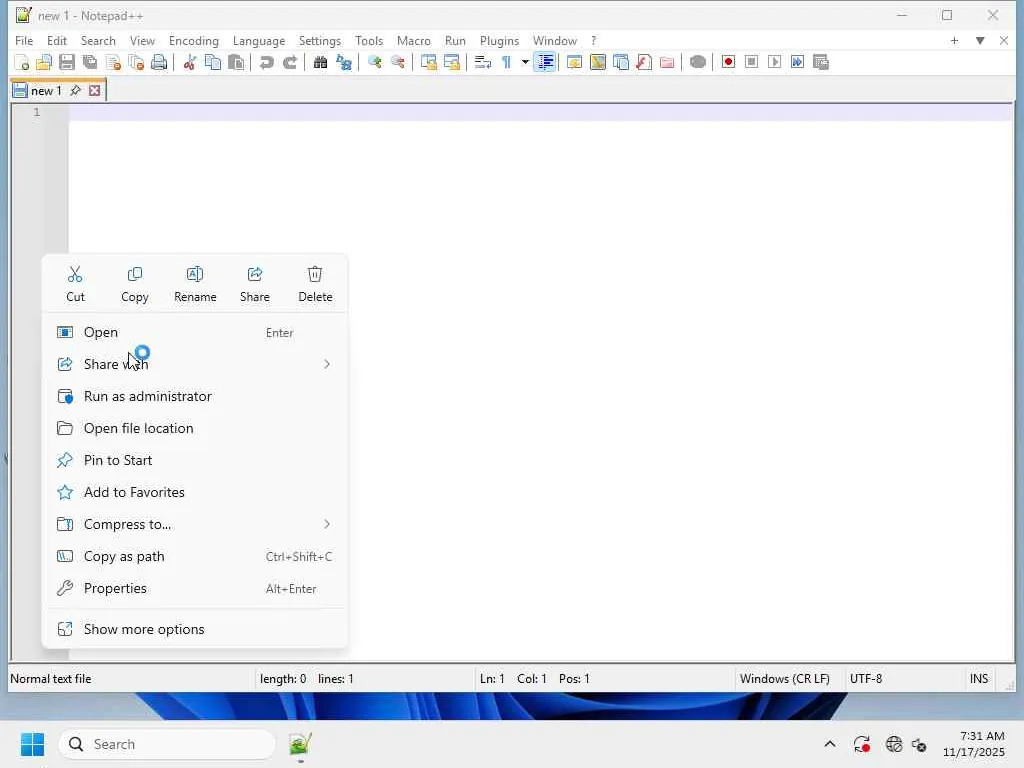Choose Pin to Start
The image size is (1024, 768).
tap(195, 460)
